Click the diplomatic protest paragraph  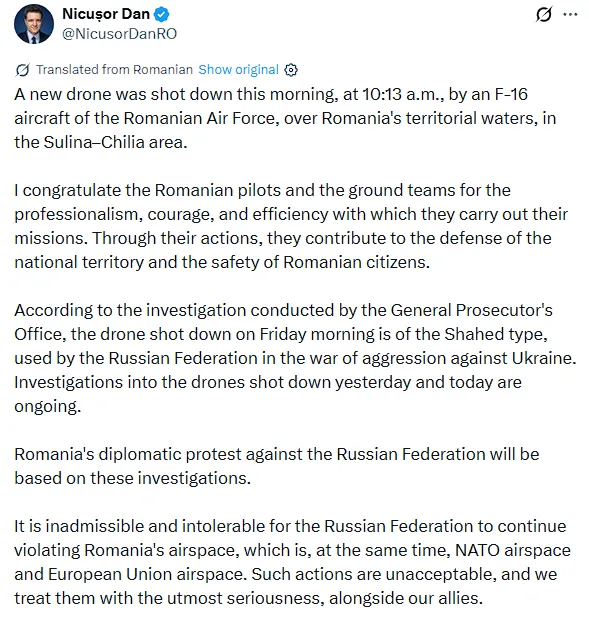pyautogui.click(x=277, y=466)
